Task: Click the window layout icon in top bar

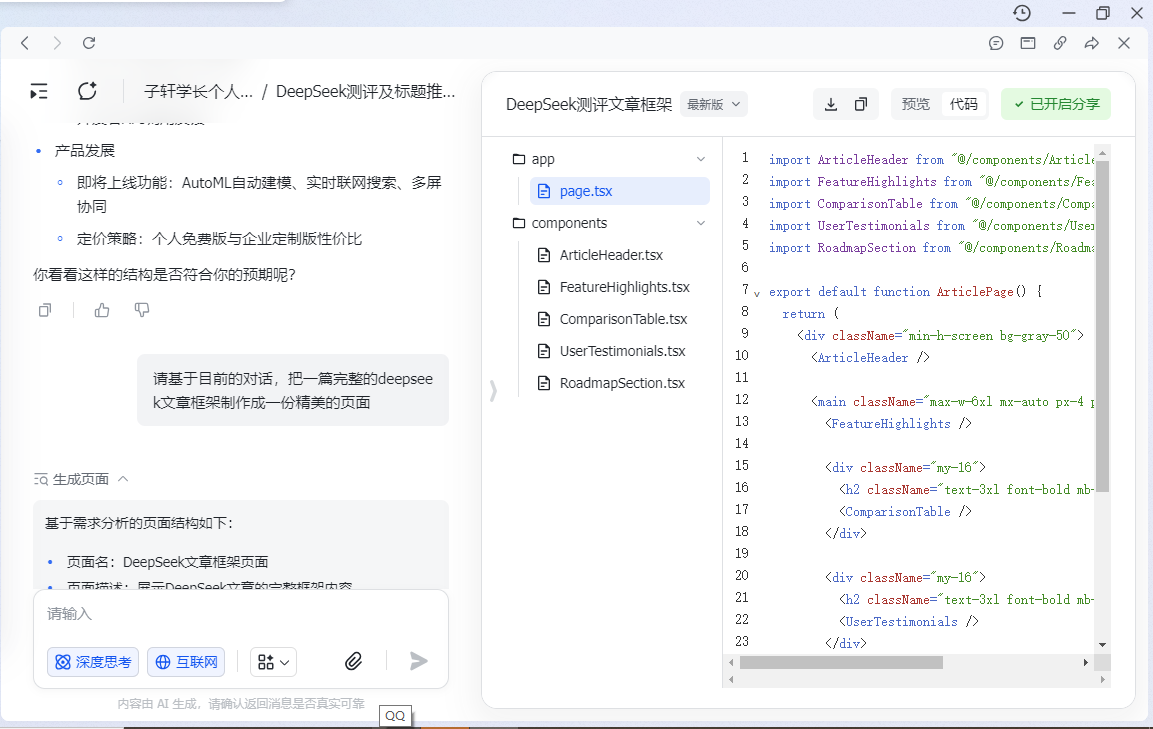Action: pos(1028,43)
